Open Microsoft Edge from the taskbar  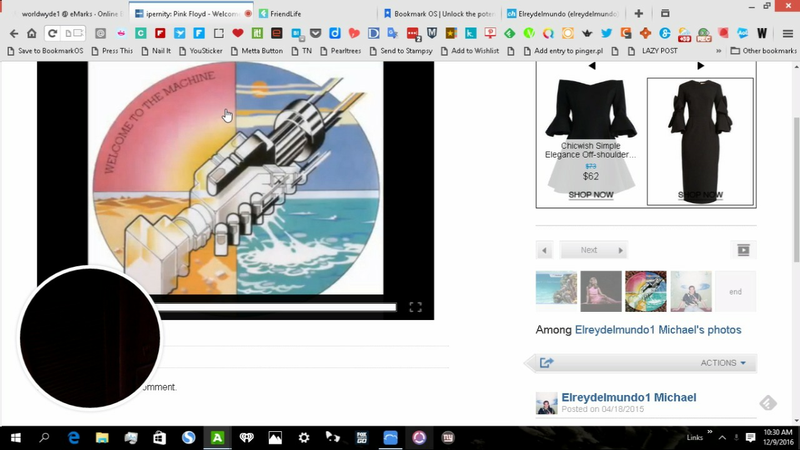click(74, 437)
